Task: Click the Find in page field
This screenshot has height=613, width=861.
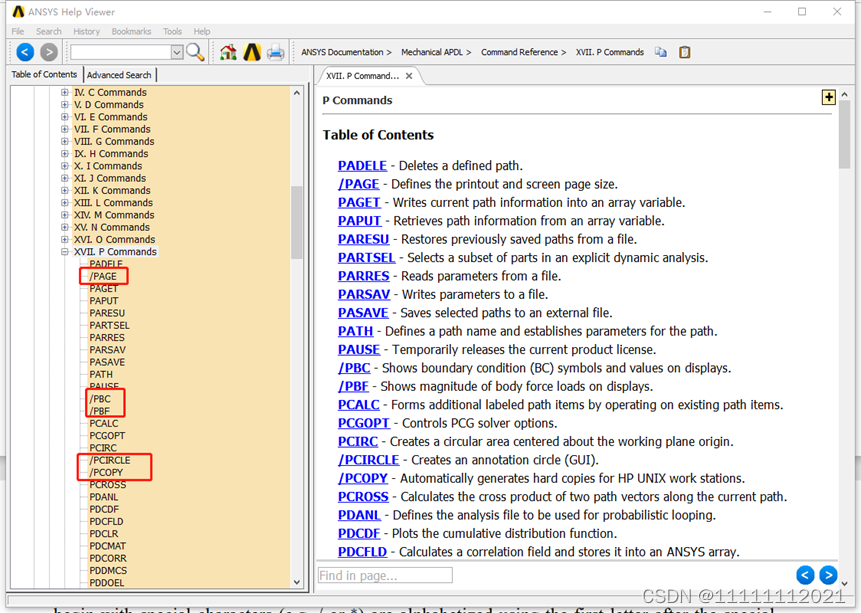Action: 385,575
